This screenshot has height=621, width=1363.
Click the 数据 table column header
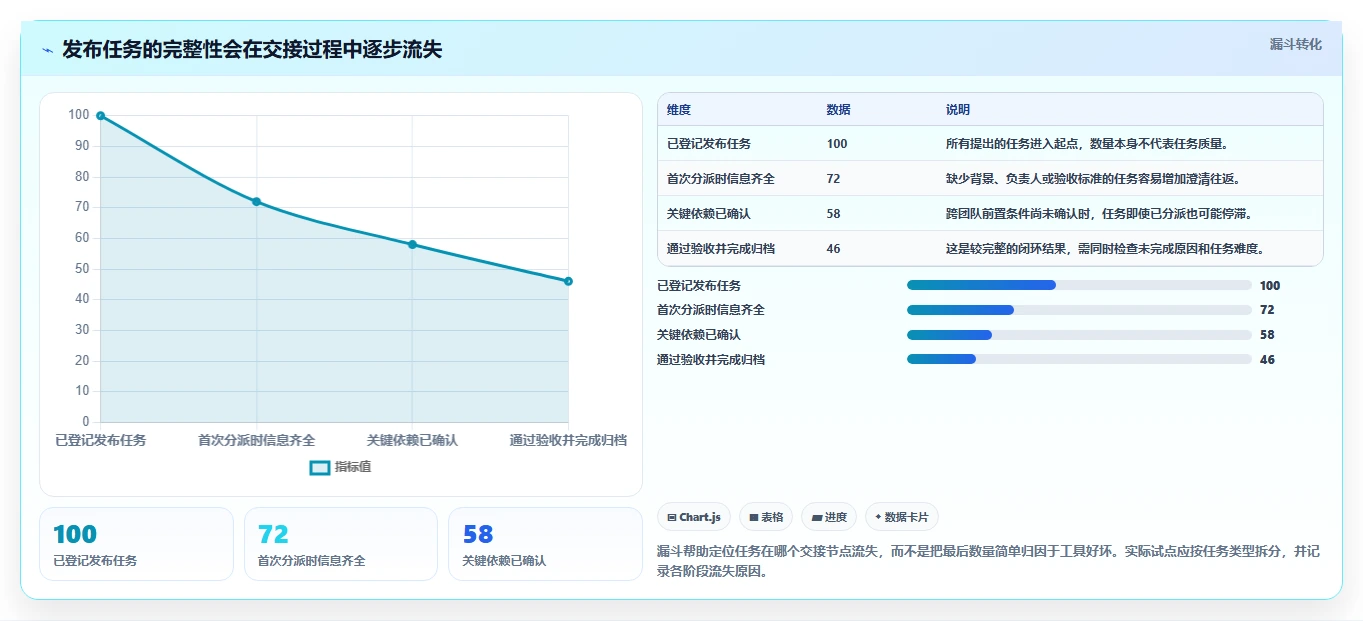839,110
